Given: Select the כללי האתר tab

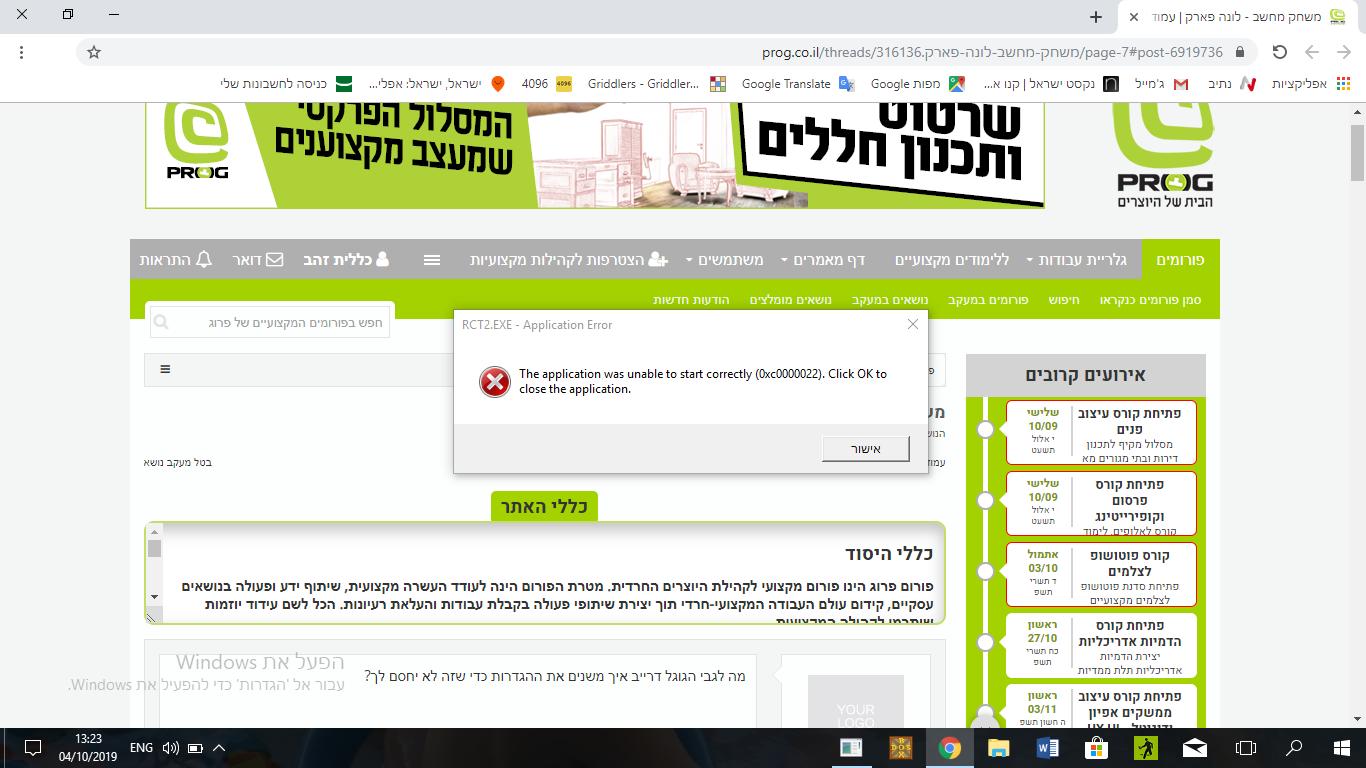Looking at the screenshot, I should coord(544,506).
